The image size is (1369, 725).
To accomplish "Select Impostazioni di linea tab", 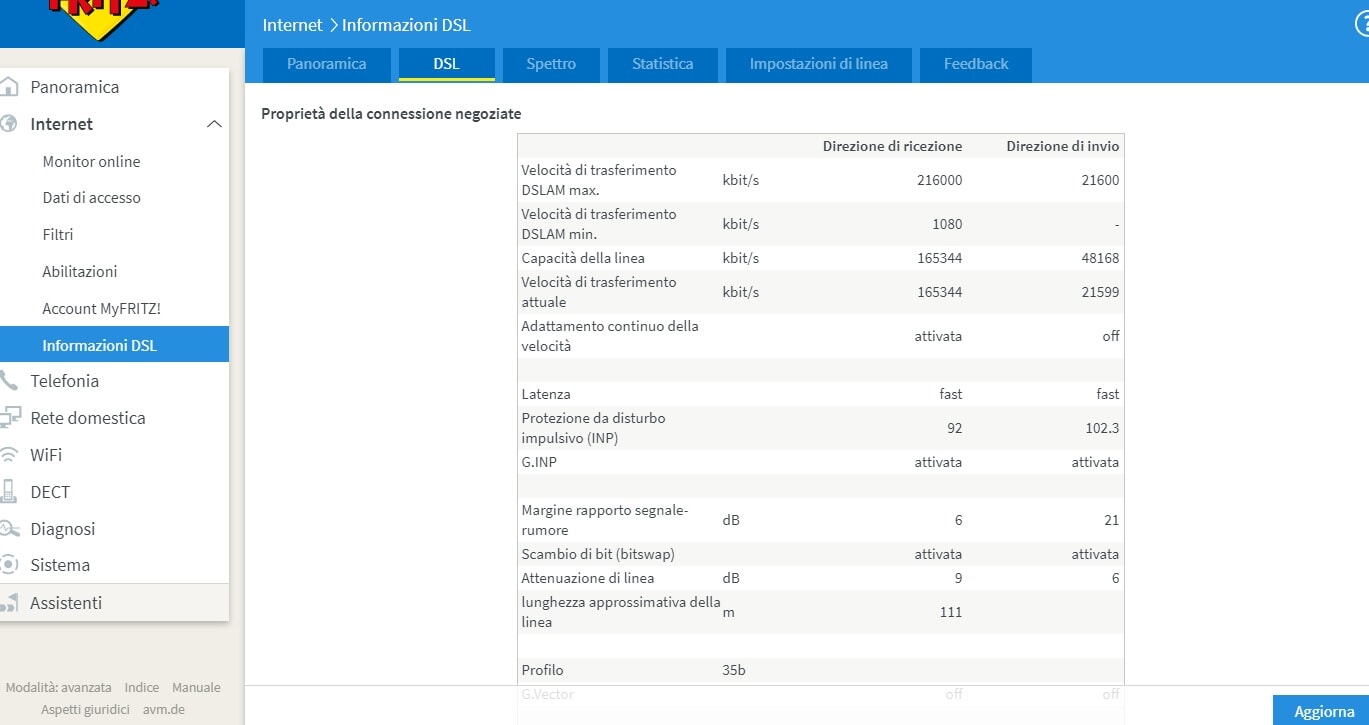I will pyautogui.click(x=818, y=64).
